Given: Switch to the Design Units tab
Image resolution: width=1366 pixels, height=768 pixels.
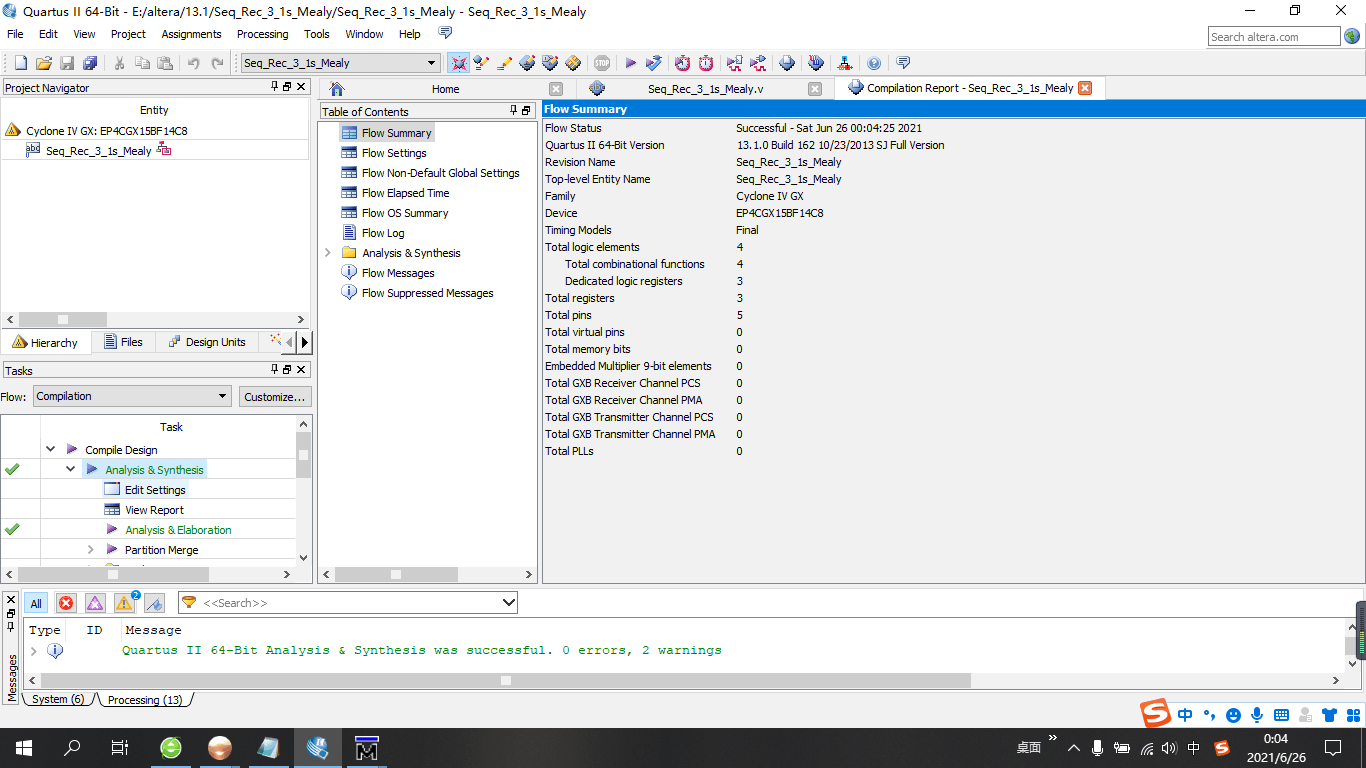Looking at the screenshot, I should 206,342.
